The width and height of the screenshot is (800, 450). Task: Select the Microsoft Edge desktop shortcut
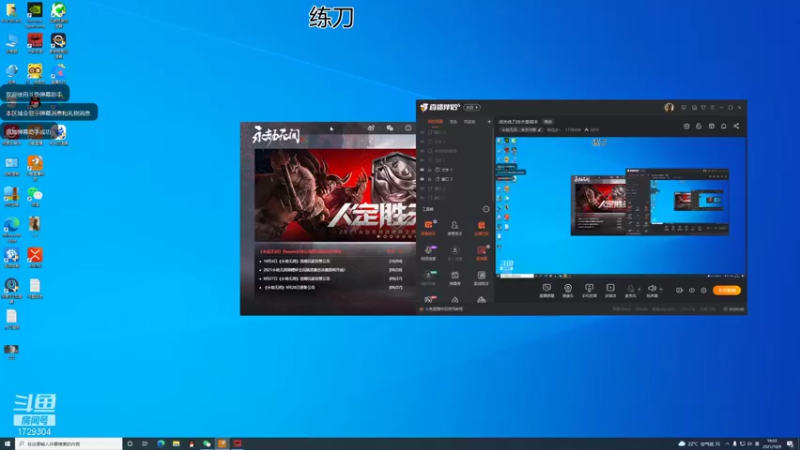[x=11, y=228]
